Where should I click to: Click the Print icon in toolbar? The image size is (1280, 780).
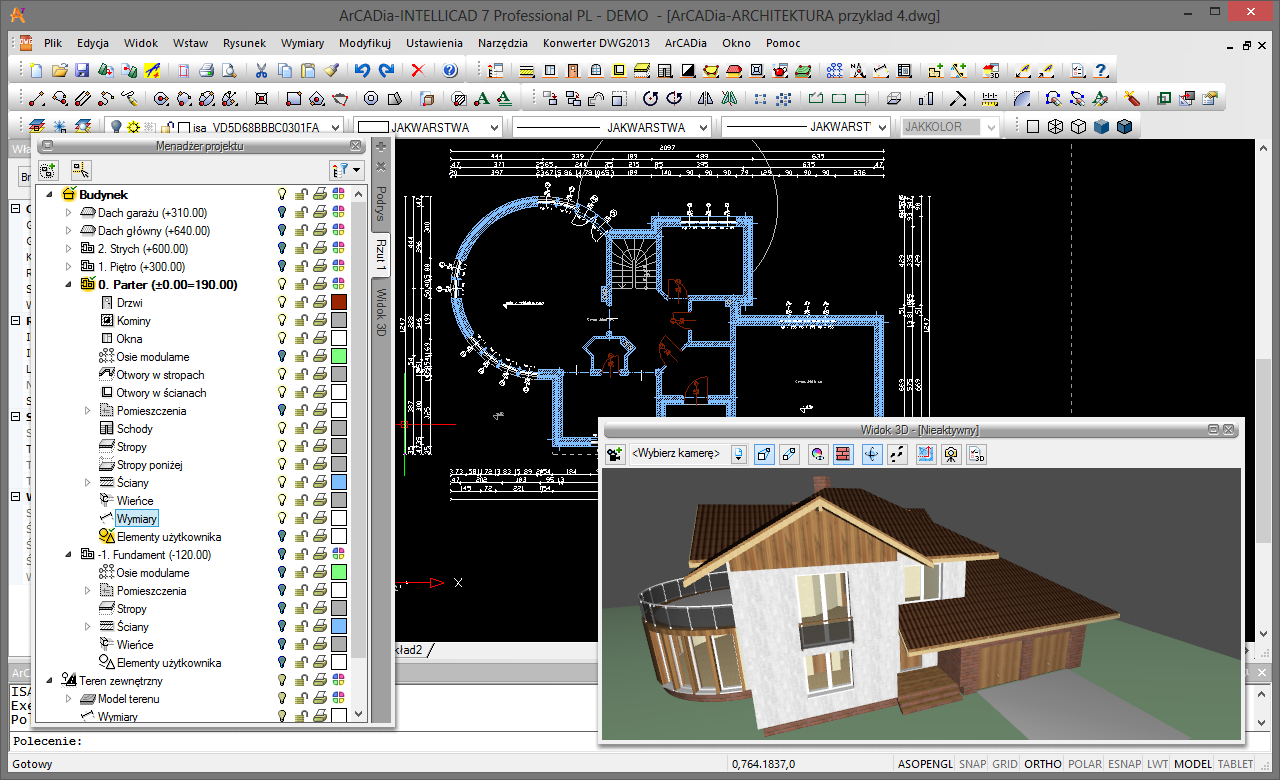pyautogui.click(x=206, y=71)
